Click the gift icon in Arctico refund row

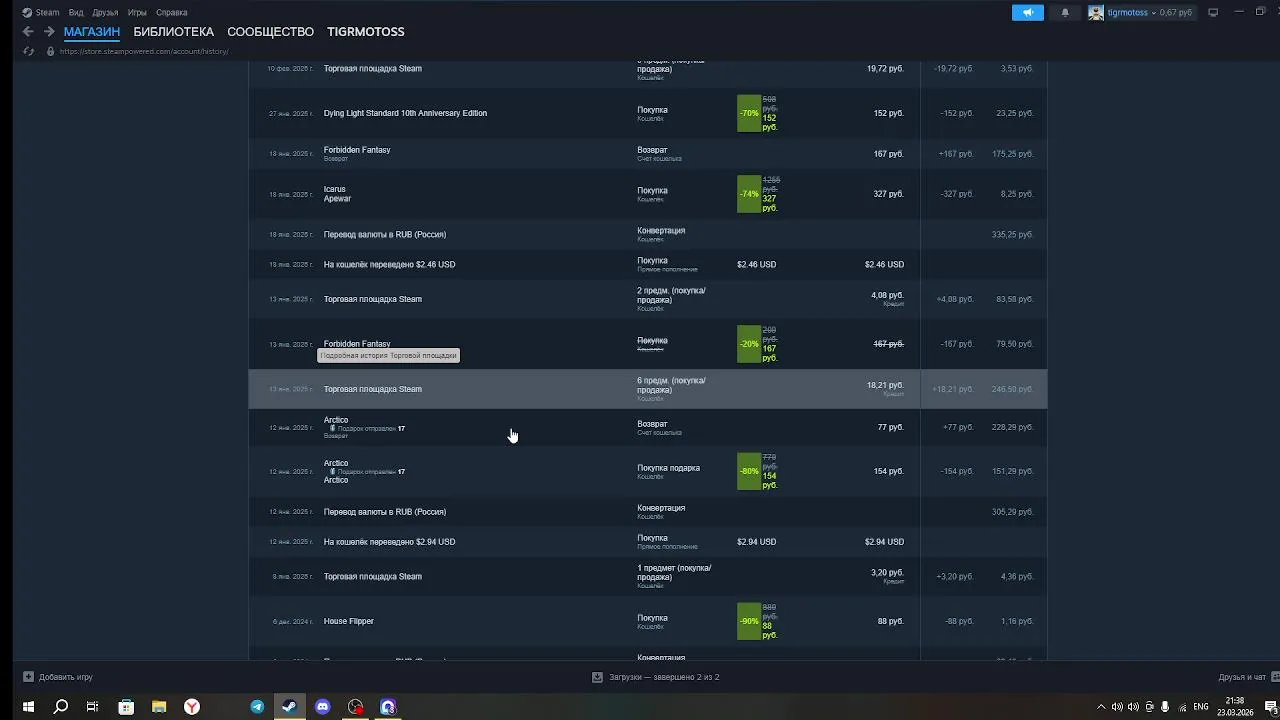(333, 429)
